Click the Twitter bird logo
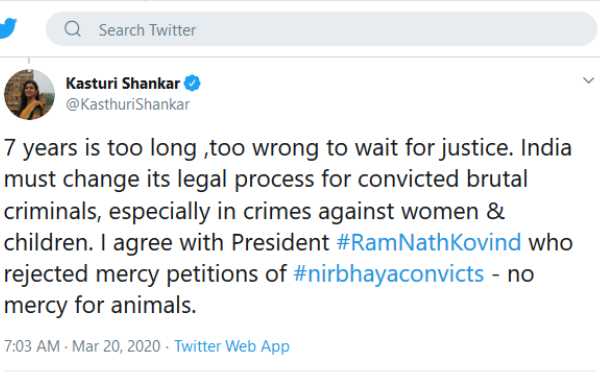Screen dimensions: 600x388 [x=8, y=28]
